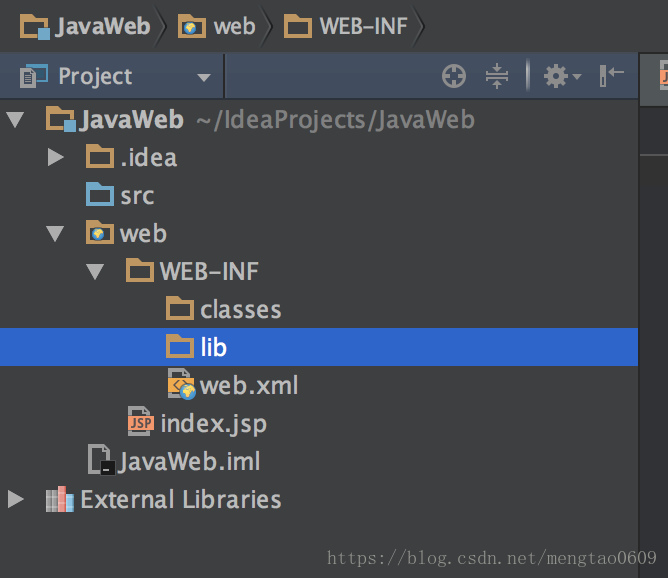Click the collapse all icon
The height and width of the screenshot is (578, 668).
[497, 76]
